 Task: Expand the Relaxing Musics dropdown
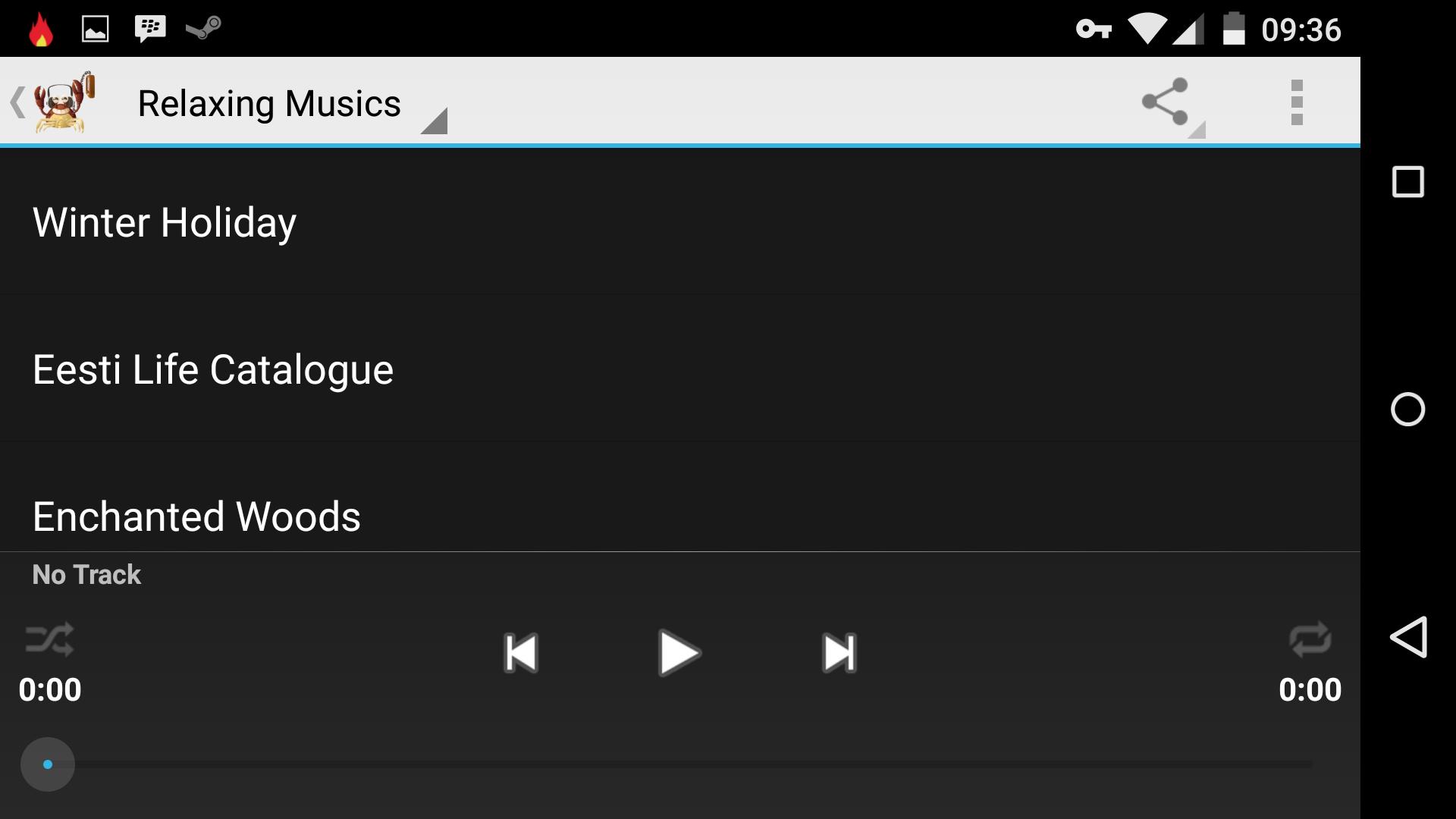434,121
